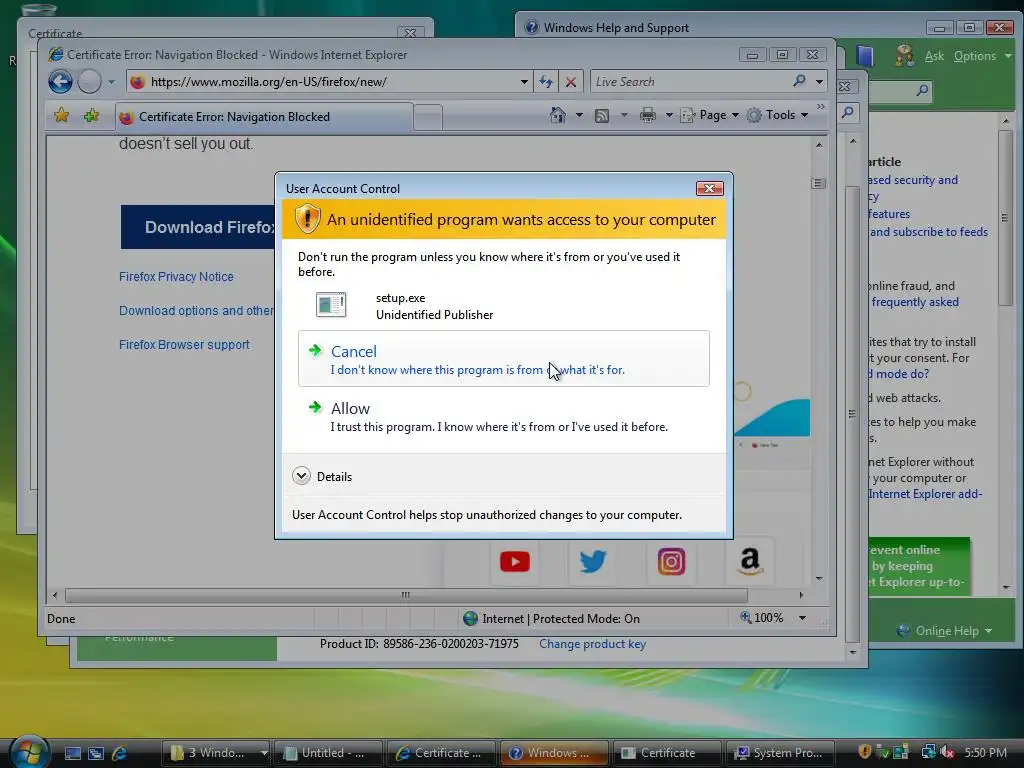Click Download options and other link
The image size is (1024, 768).
[197, 311]
